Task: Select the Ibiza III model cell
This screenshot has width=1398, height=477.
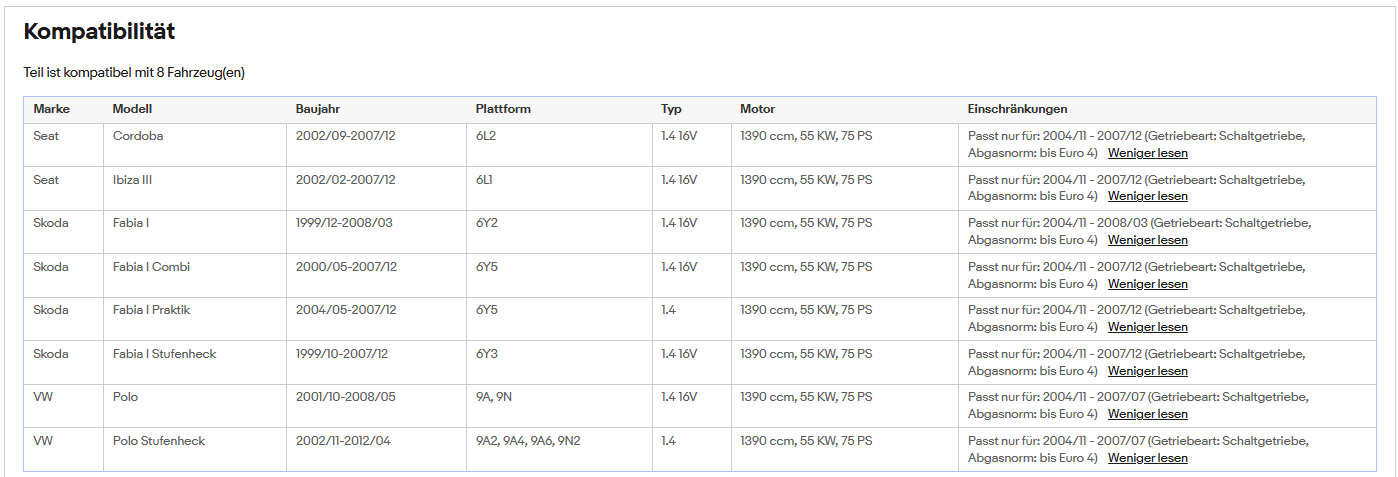Action: tap(195, 189)
